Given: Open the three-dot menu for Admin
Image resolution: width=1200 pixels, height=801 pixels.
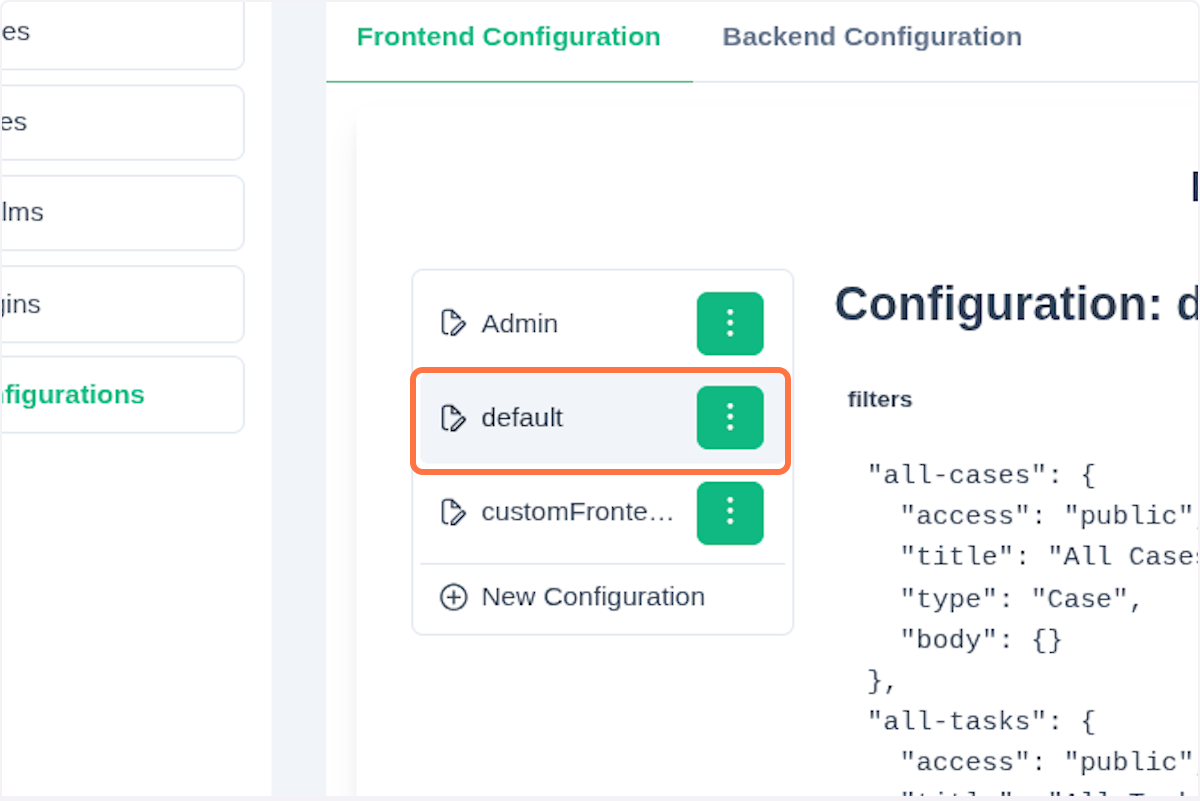Looking at the screenshot, I should pyautogui.click(x=730, y=324).
